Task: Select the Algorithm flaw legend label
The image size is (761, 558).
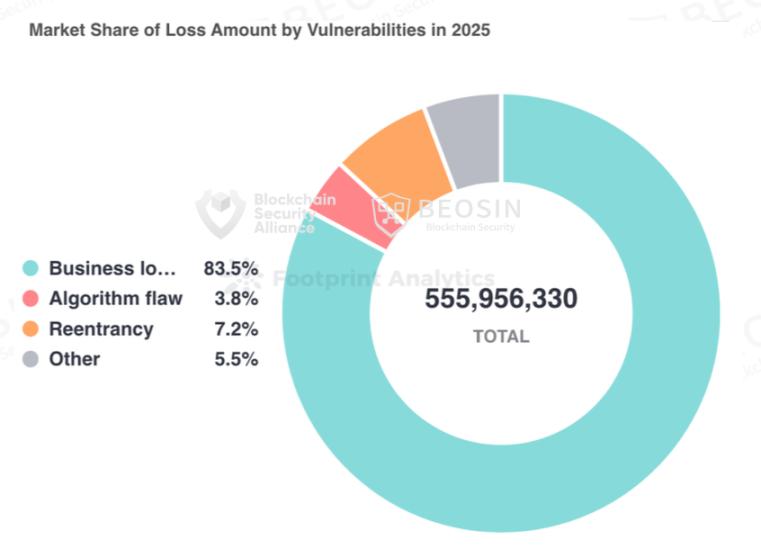Action: coord(116,298)
